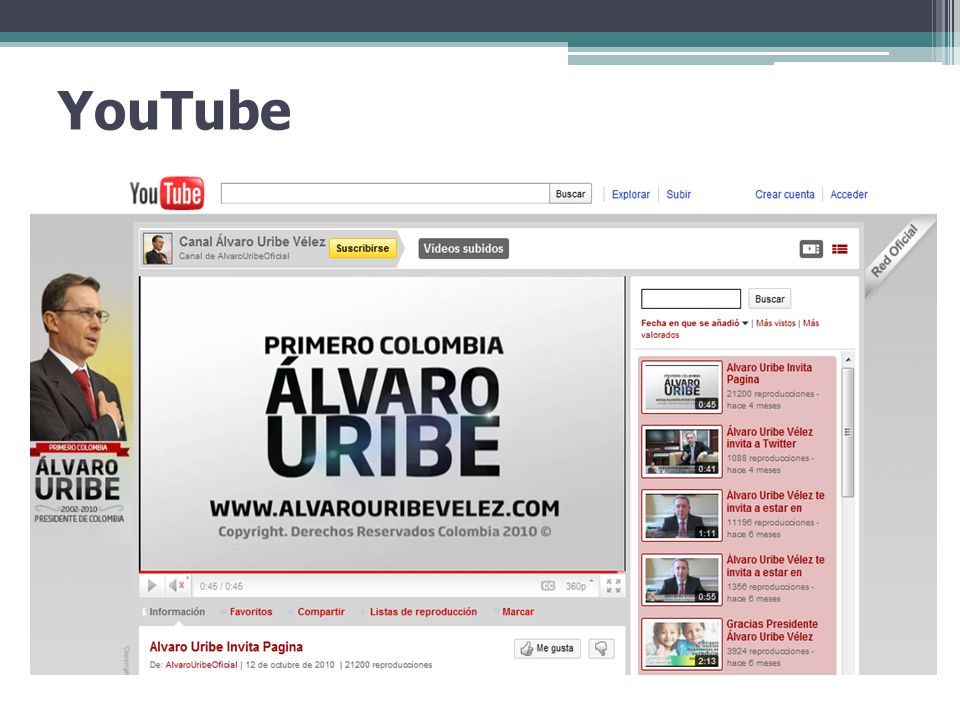Enter fullscreen with the expand icon

pyautogui.click(x=613, y=586)
